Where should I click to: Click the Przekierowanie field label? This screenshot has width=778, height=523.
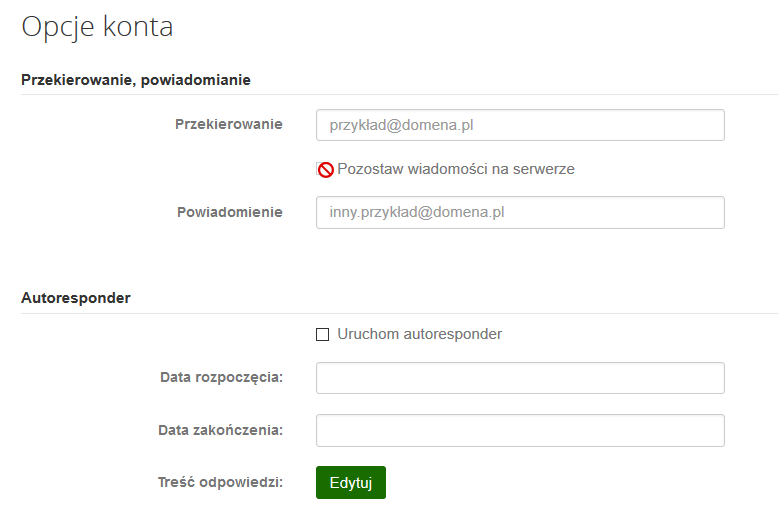(x=229, y=124)
